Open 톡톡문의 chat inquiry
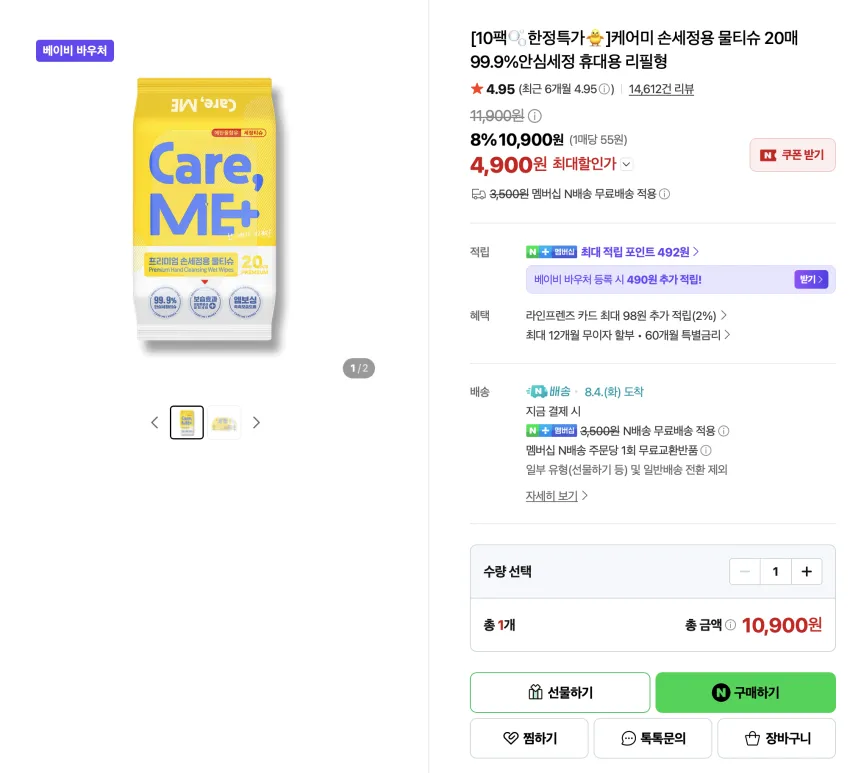This screenshot has height=773, width=850. coord(653,738)
